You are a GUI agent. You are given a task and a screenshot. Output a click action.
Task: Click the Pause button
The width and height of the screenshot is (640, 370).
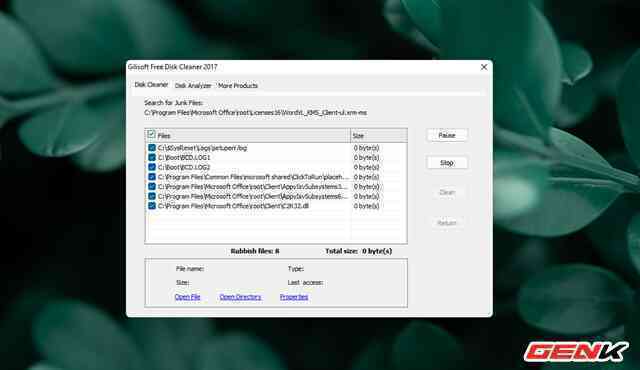click(x=447, y=135)
